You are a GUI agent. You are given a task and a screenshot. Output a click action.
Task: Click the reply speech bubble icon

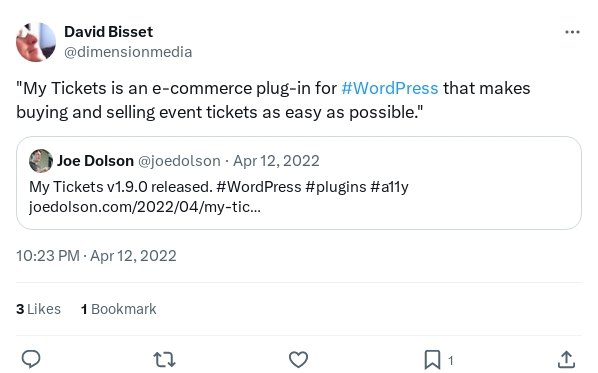click(x=31, y=359)
